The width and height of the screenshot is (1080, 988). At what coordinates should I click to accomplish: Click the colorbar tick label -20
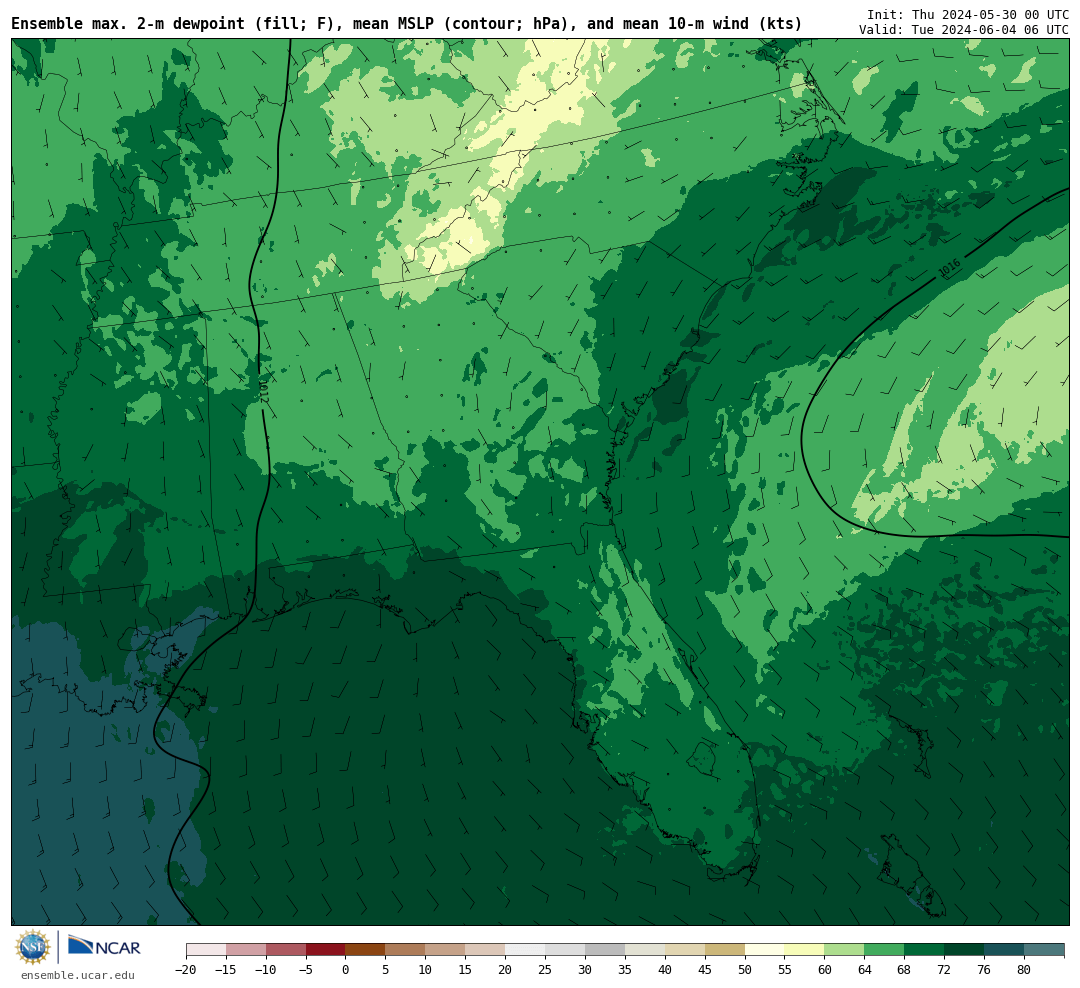[186, 969]
